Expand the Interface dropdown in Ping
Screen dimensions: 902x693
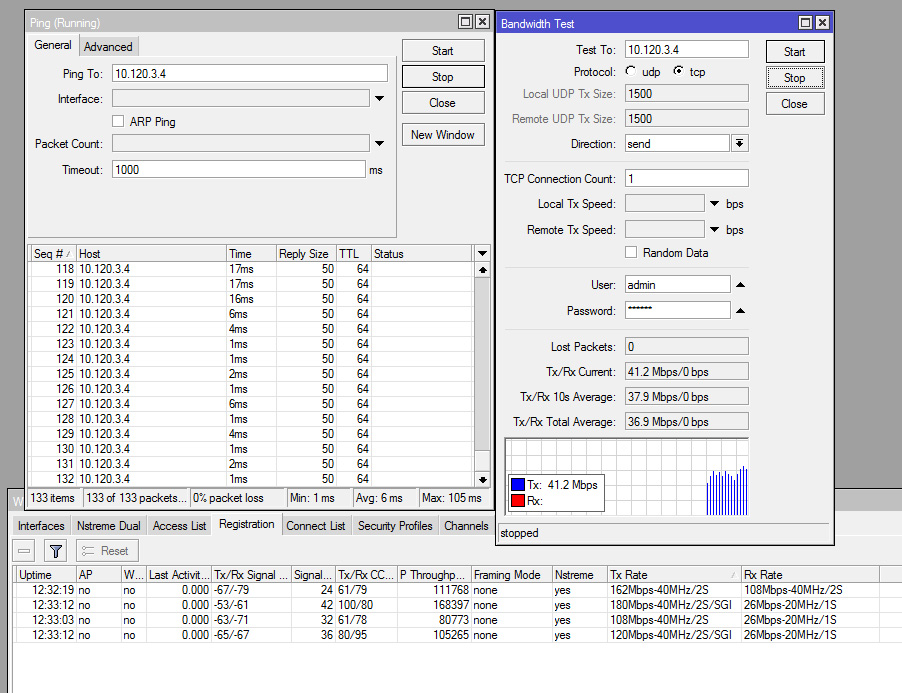379,99
